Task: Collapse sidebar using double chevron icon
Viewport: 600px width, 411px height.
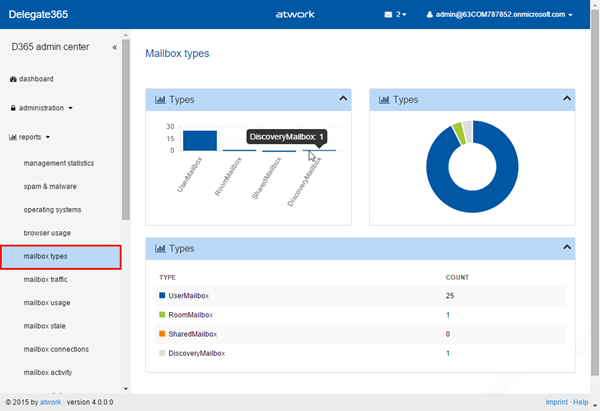Action: tap(114, 47)
